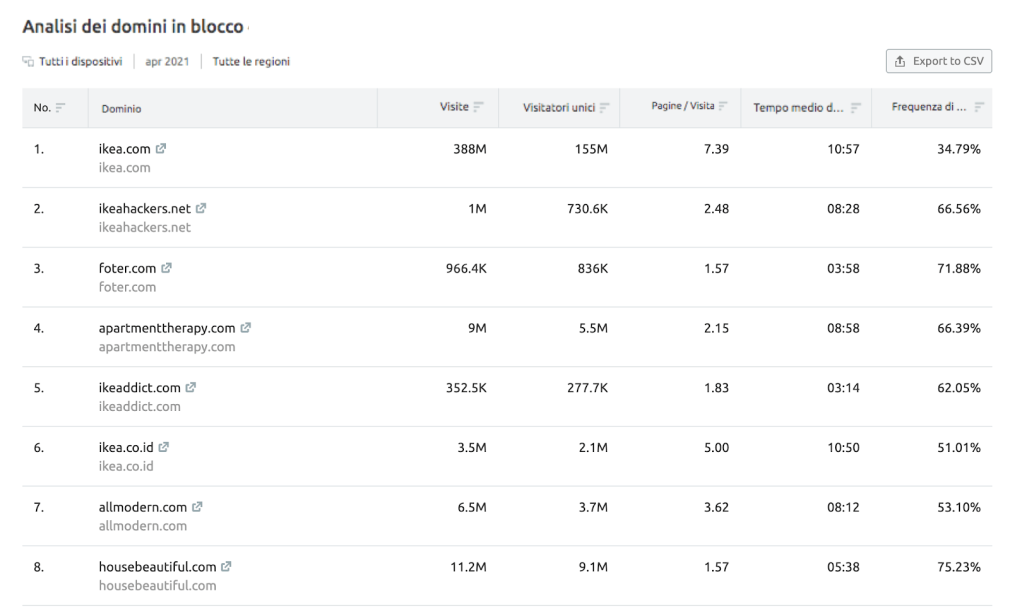This screenshot has height=613, width=1010.
Task: Open ikea.co.id external link icon
Action: [164, 447]
